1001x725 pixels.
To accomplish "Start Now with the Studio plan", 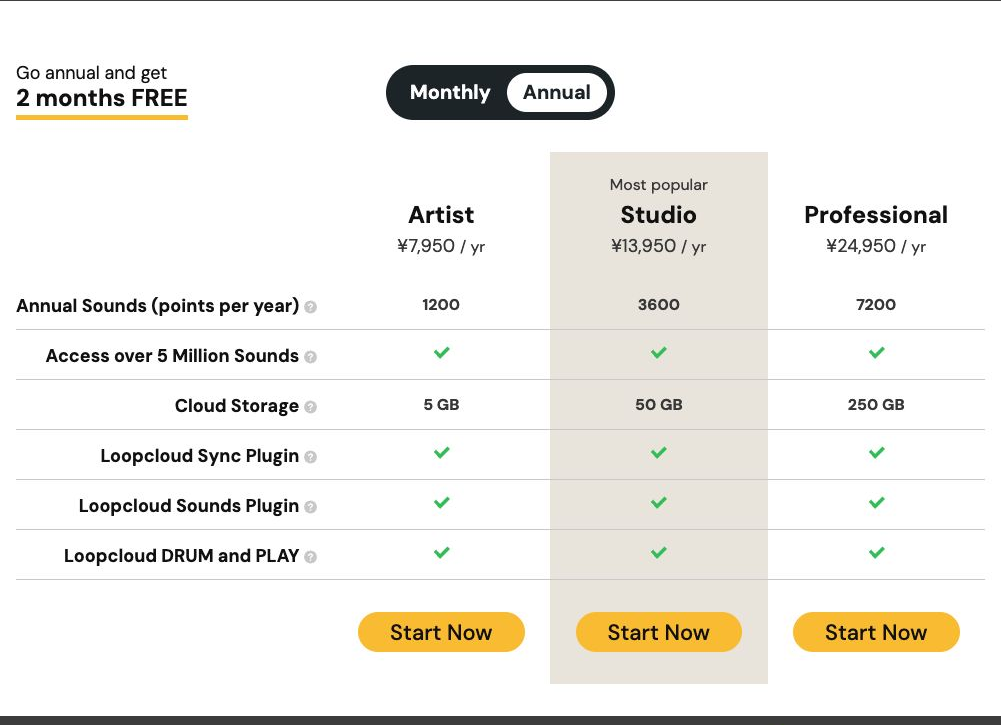I will tap(659, 632).
